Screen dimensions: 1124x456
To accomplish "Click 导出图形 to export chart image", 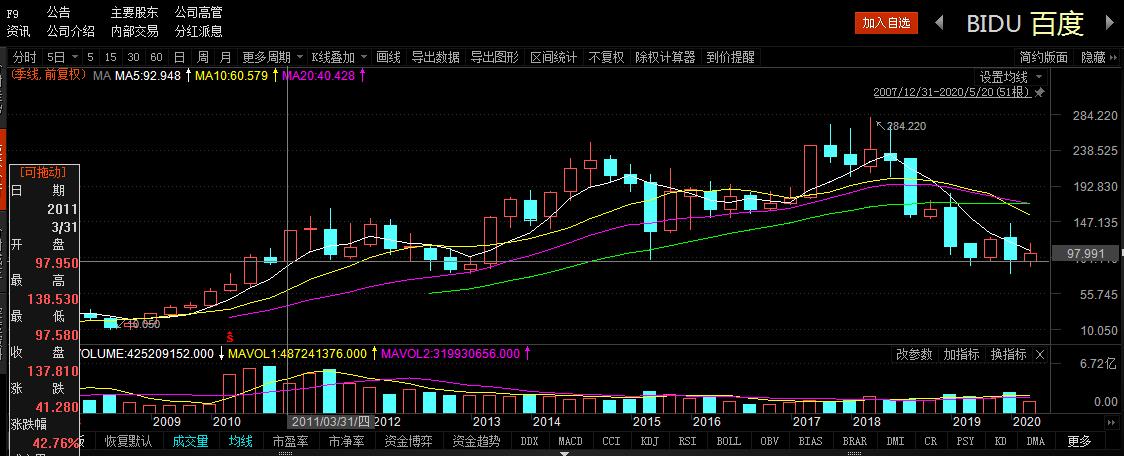I will point(494,57).
